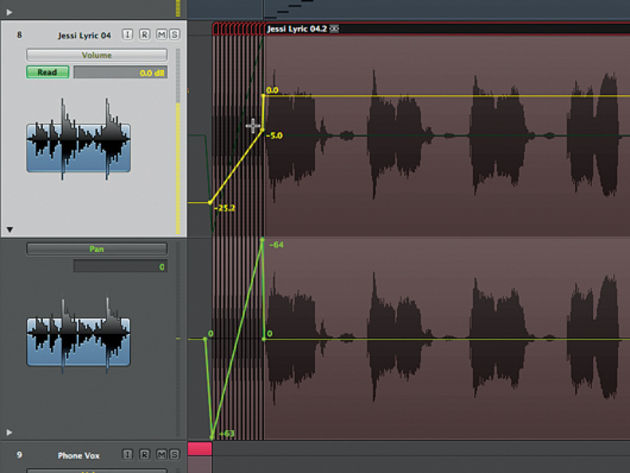The width and height of the screenshot is (630, 473).
Task: Click the loop icon beside Jessi Lyric 04.2 name
Action: click(334, 29)
